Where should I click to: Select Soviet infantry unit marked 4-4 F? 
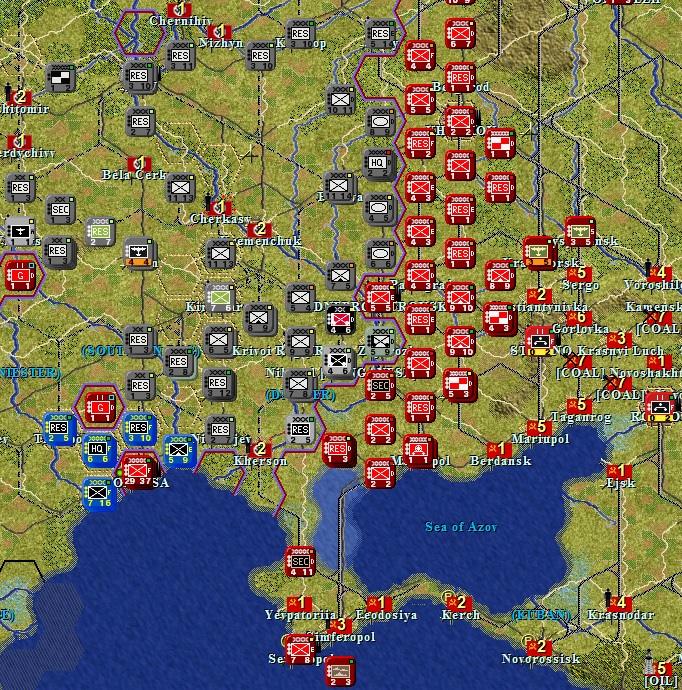(420, 57)
